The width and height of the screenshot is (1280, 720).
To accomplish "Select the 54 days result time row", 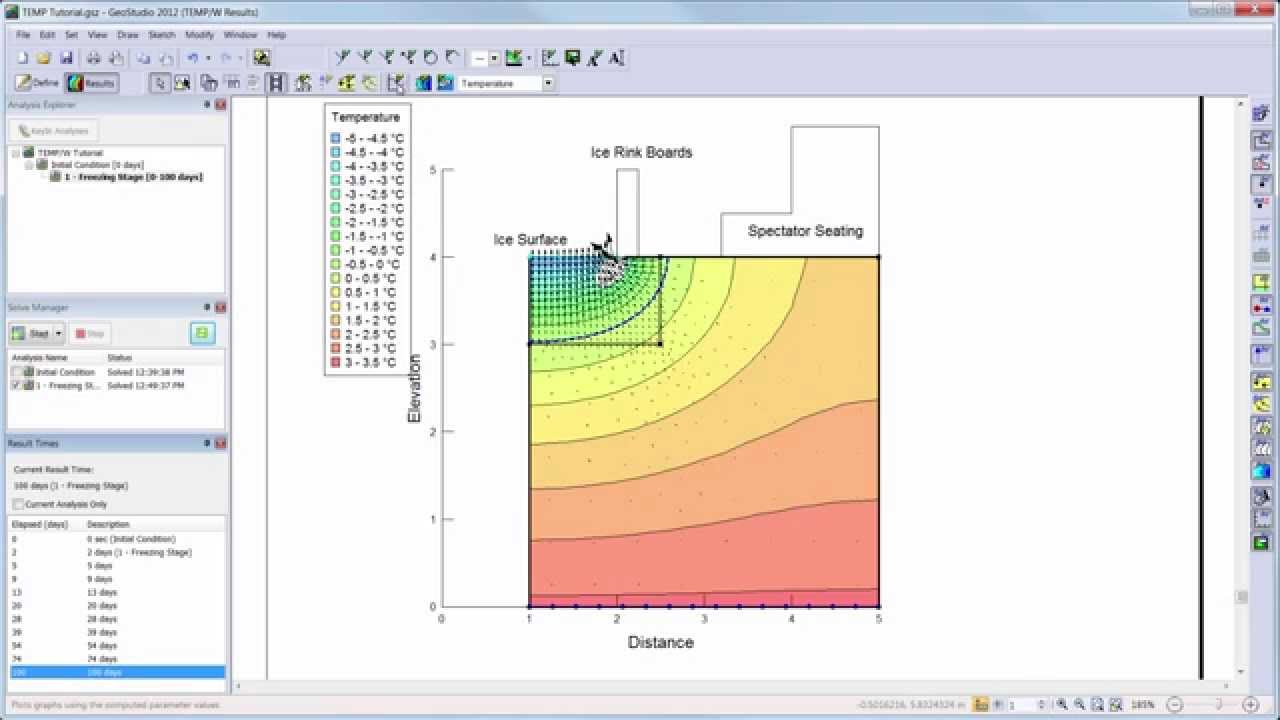I will (117, 646).
